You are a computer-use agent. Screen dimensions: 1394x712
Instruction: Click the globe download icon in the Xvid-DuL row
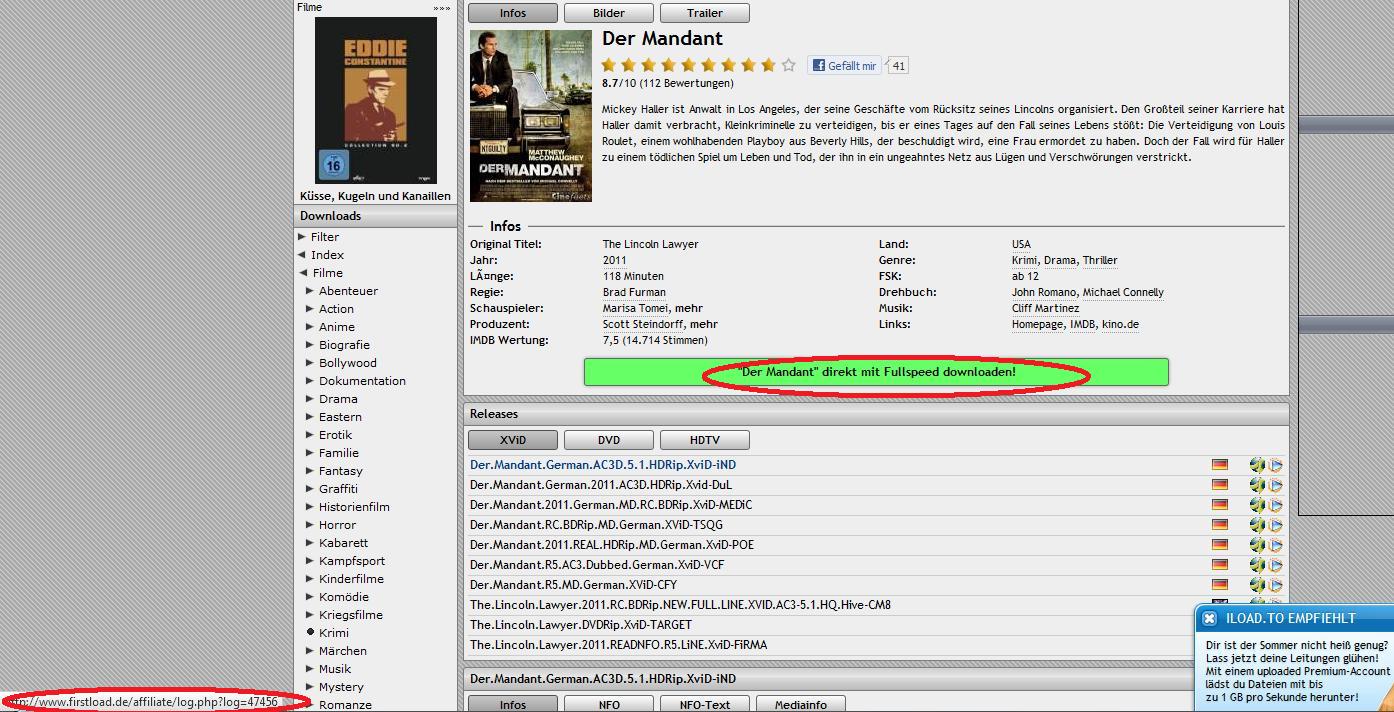click(1257, 485)
